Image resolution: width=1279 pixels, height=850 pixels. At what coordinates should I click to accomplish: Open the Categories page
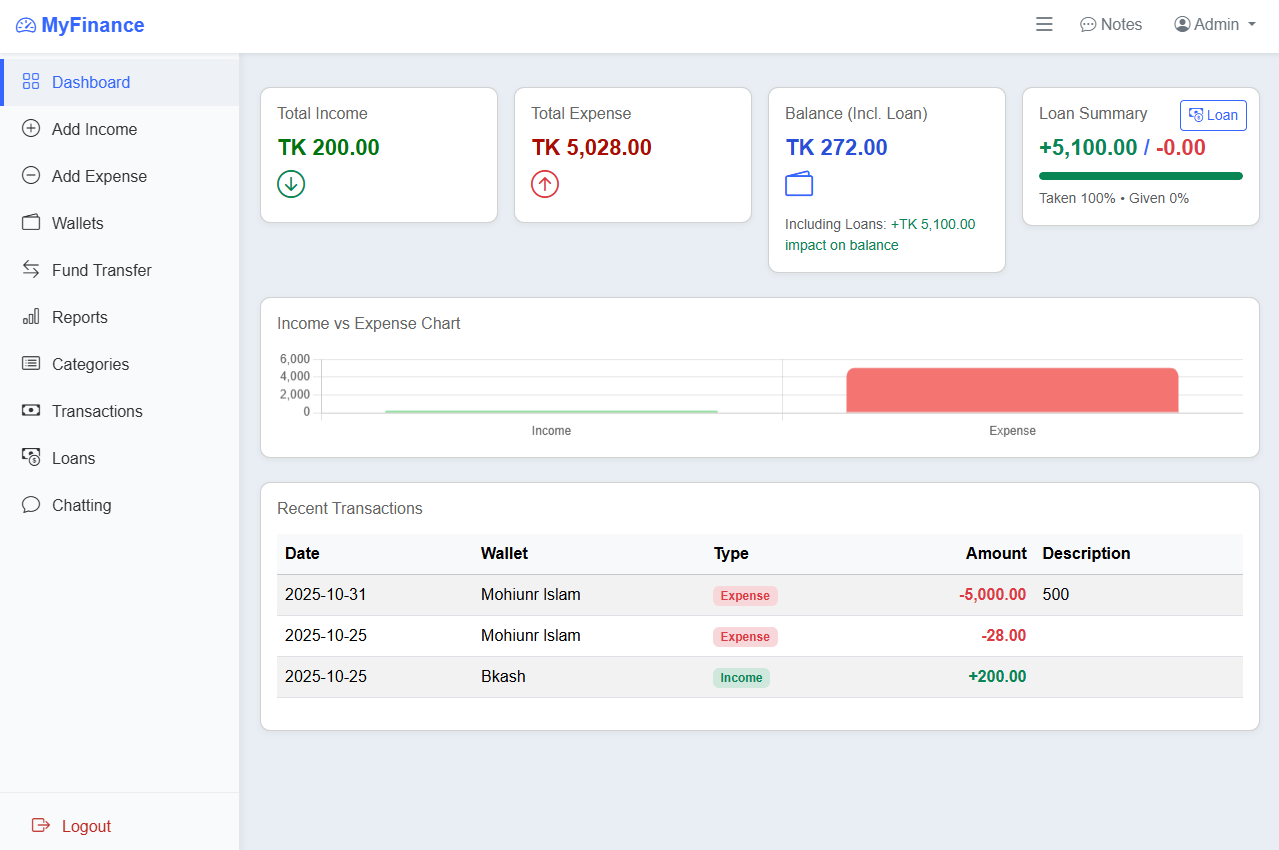click(90, 364)
